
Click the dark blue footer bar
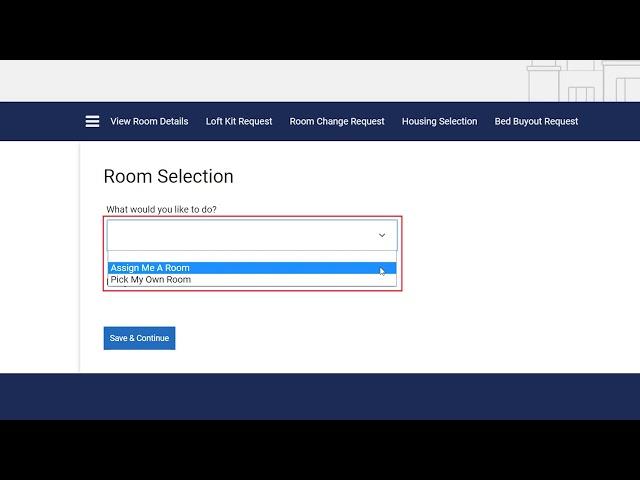point(320,396)
